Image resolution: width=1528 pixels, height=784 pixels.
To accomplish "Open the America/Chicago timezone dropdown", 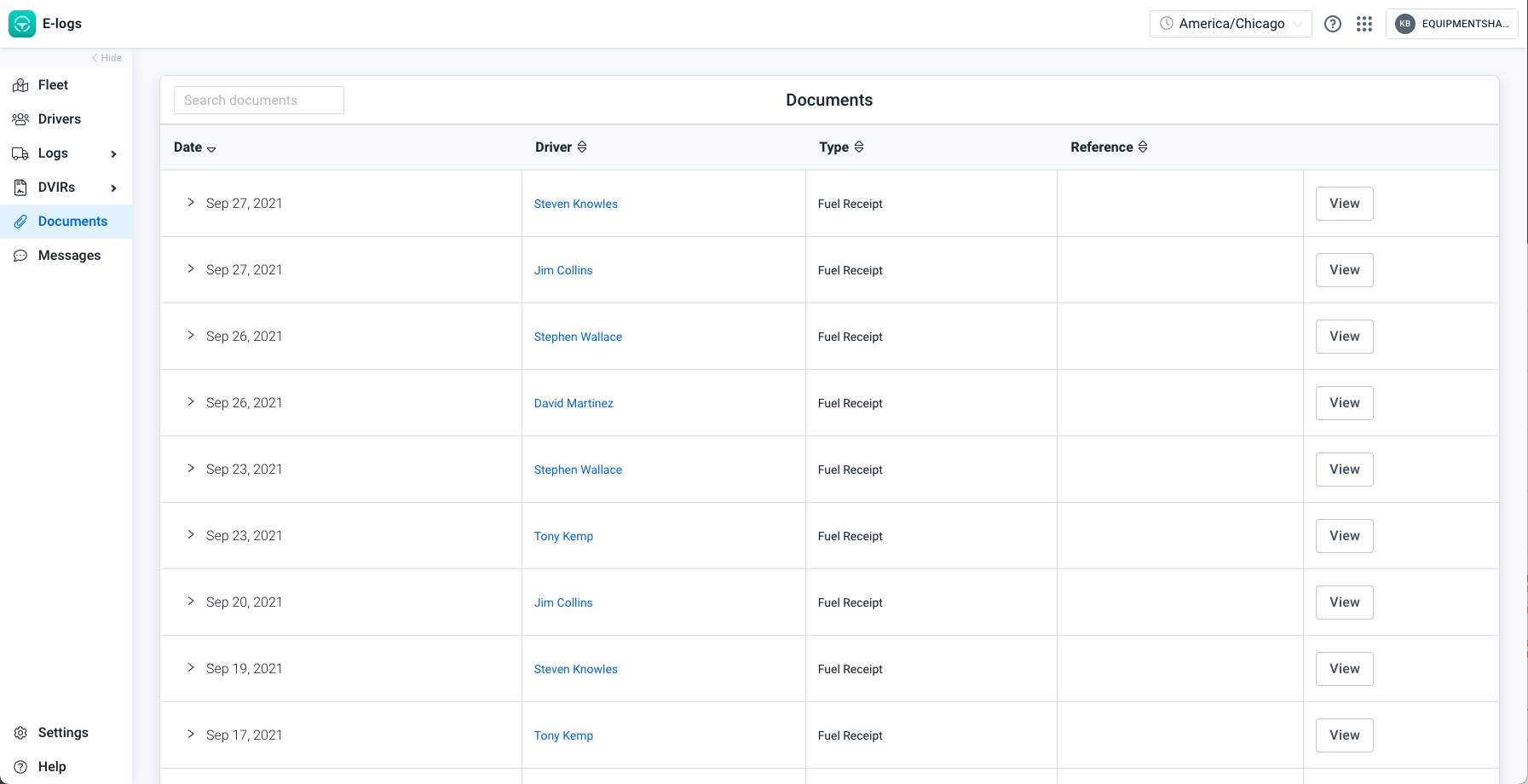I will tap(1230, 24).
